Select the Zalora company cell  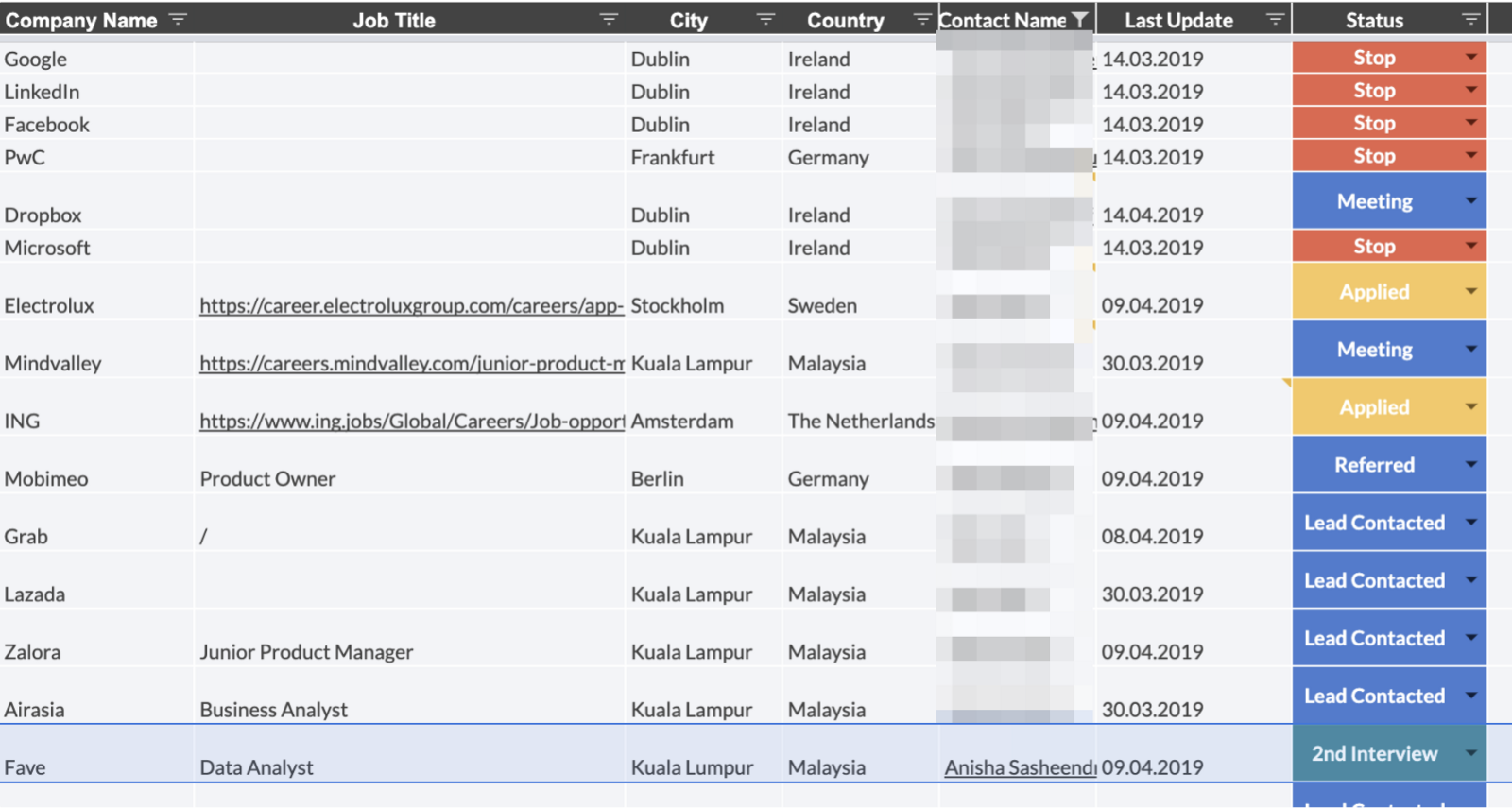click(x=96, y=638)
